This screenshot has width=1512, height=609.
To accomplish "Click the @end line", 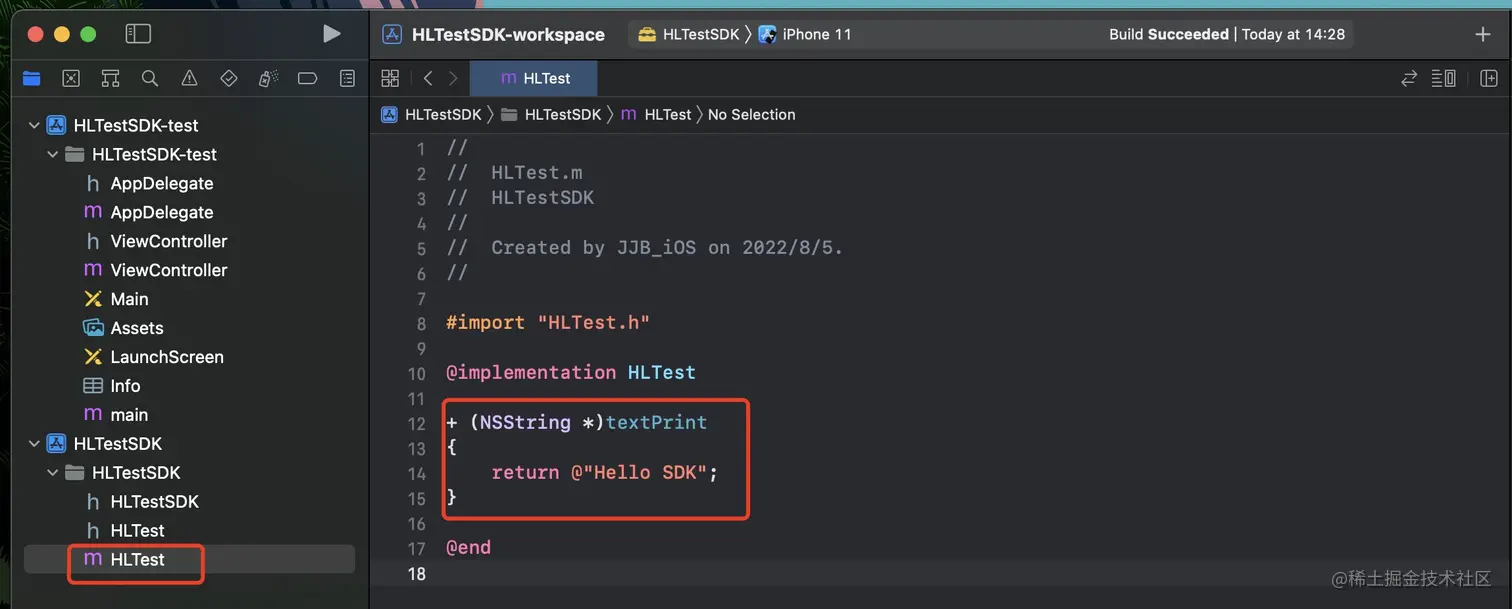I will 468,548.
